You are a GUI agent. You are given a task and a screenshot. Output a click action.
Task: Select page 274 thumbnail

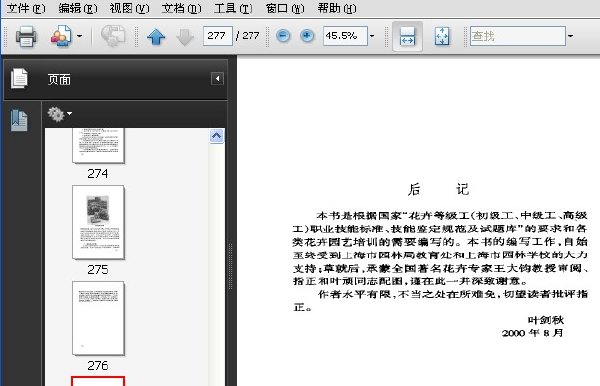coord(98,145)
